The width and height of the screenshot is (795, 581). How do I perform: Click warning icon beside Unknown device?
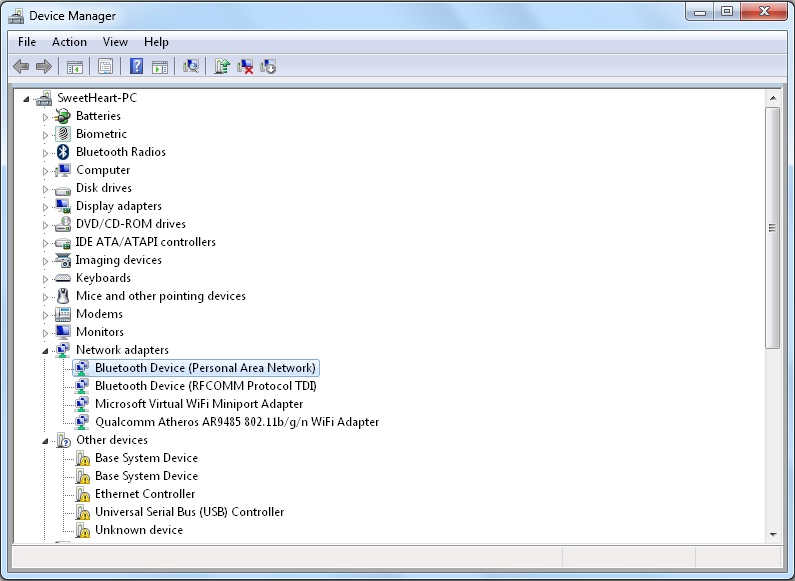pos(83,530)
